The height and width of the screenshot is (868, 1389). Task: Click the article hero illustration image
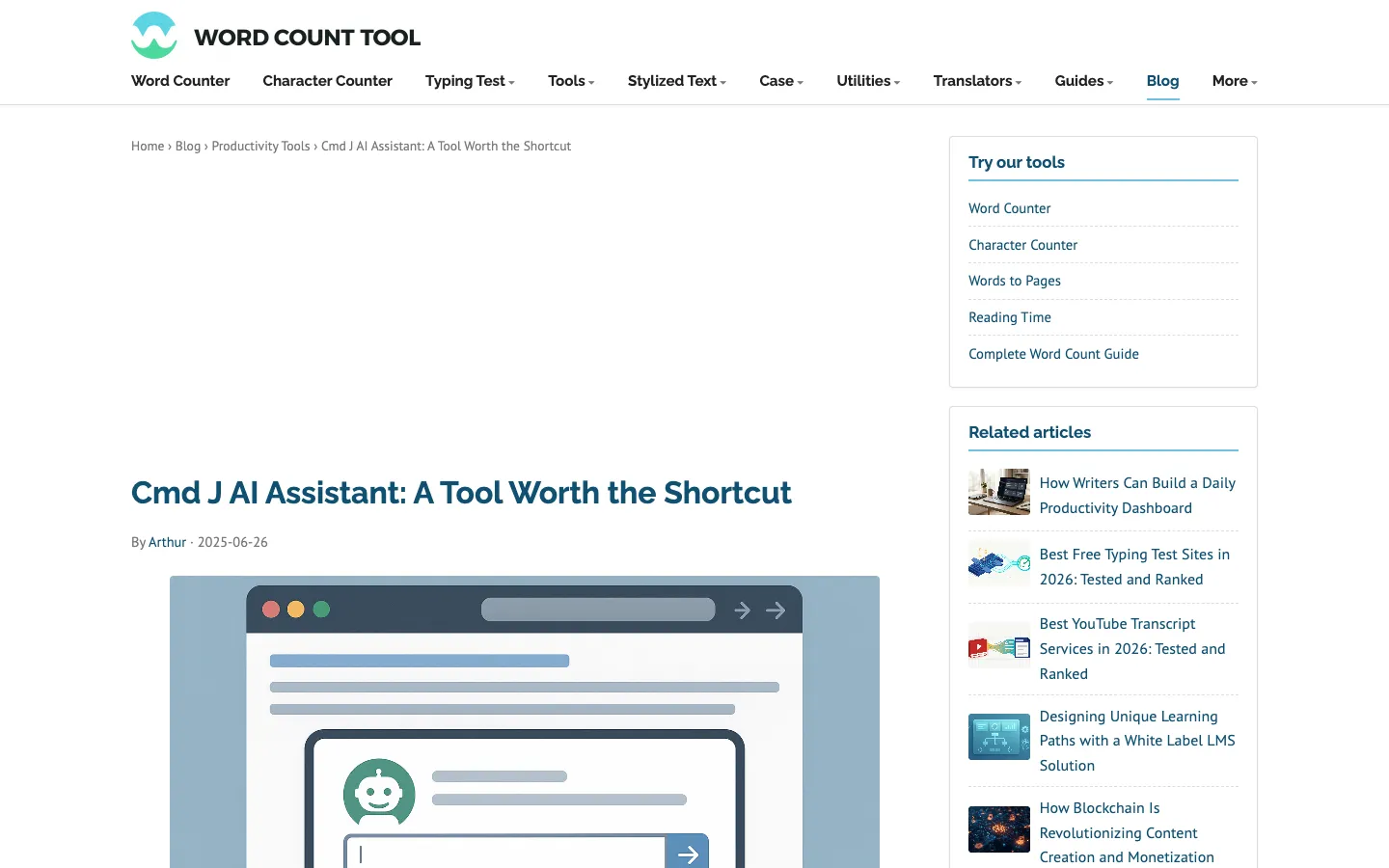point(525,721)
